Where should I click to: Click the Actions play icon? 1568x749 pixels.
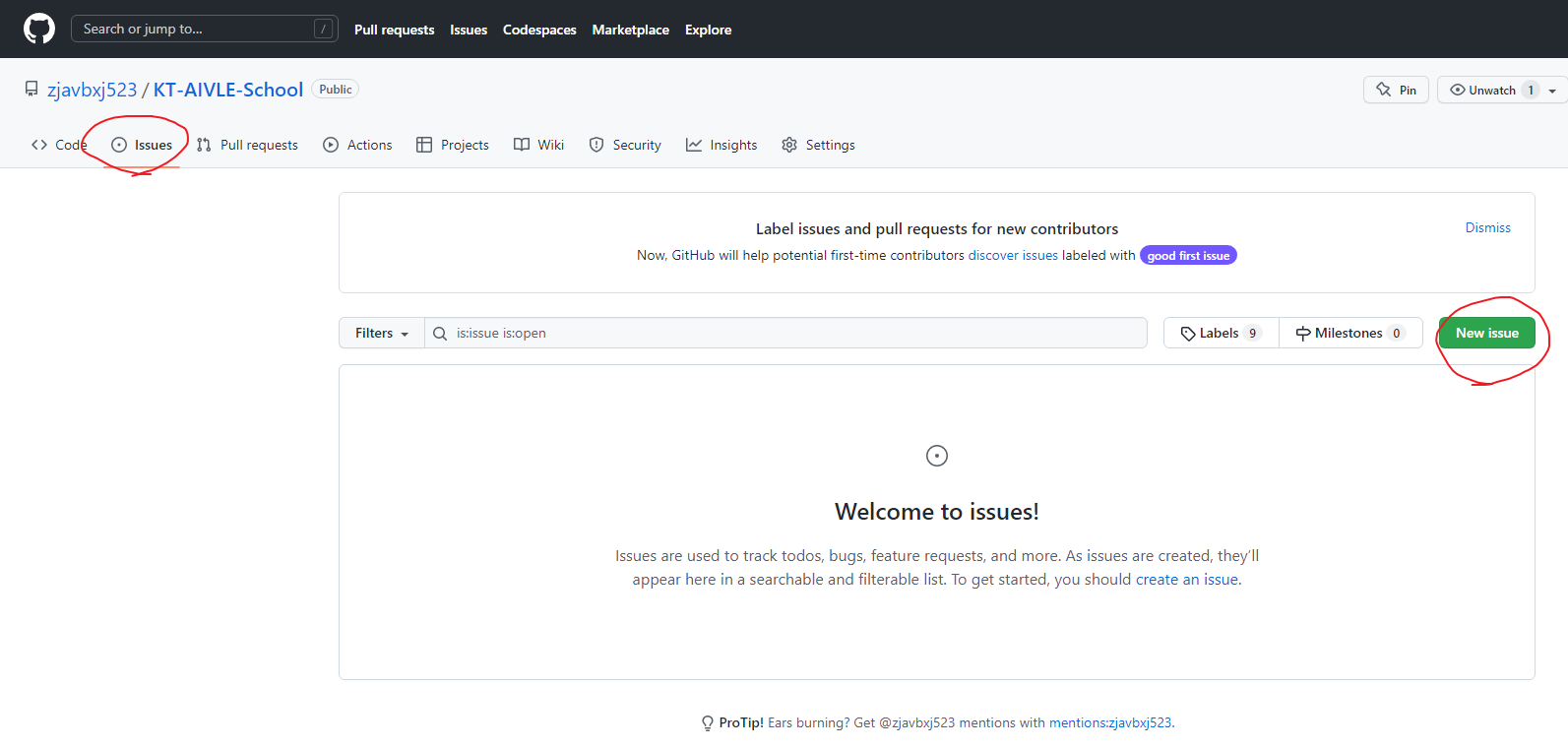pyautogui.click(x=331, y=145)
